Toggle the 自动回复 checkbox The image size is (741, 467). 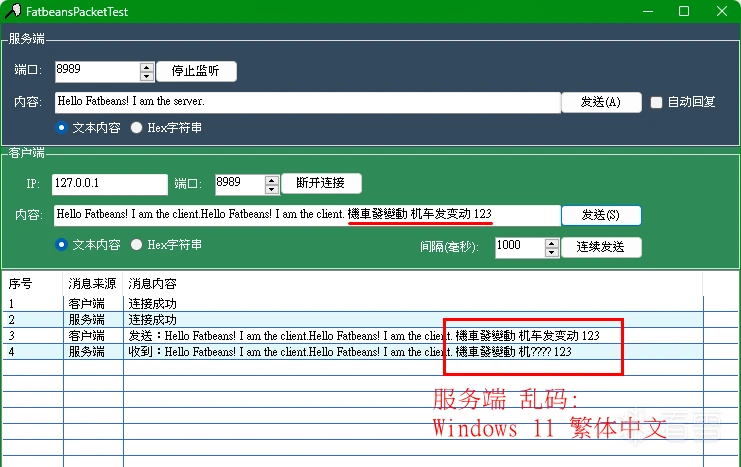pyautogui.click(x=656, y=102)
